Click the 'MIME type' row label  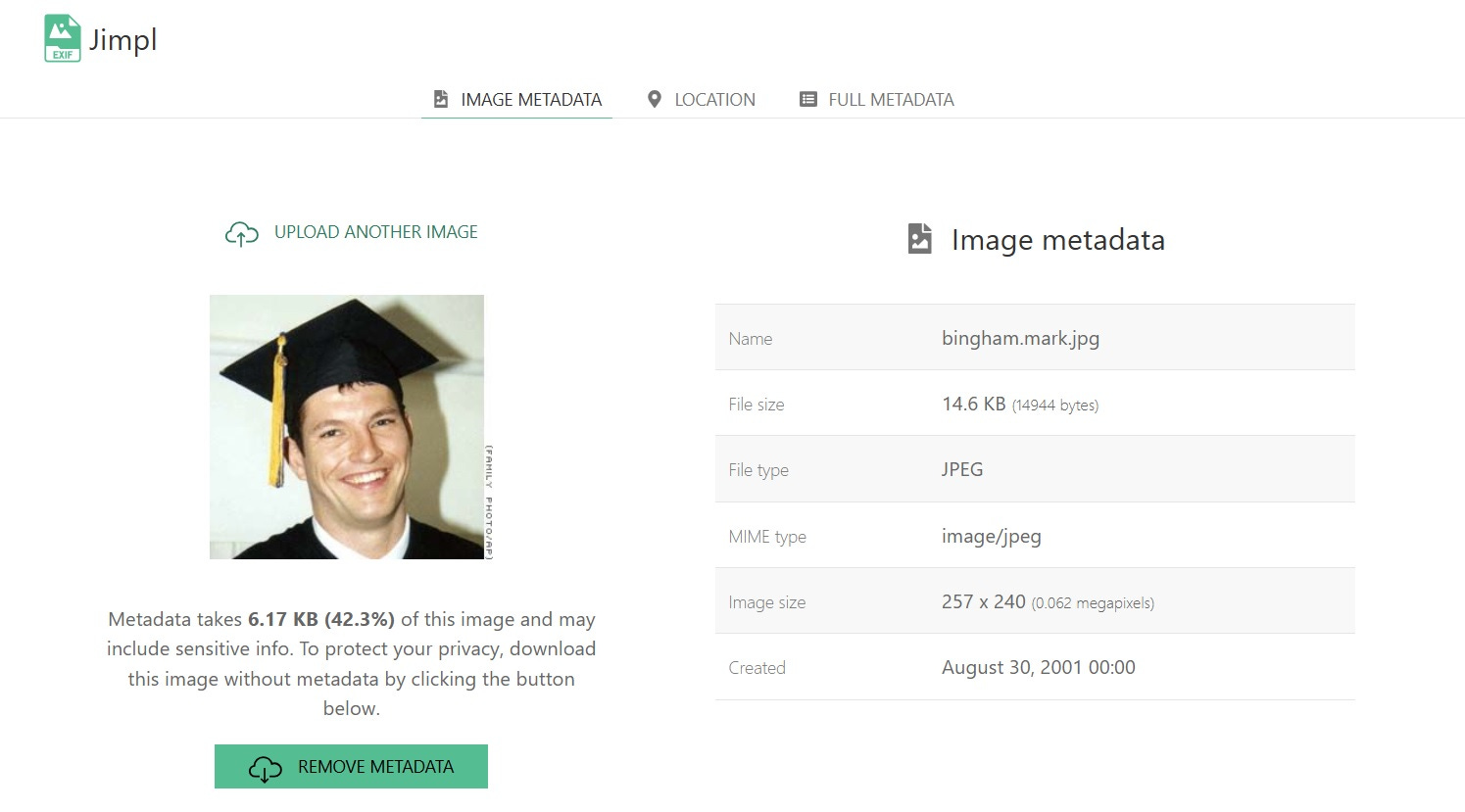pos(767,537)
